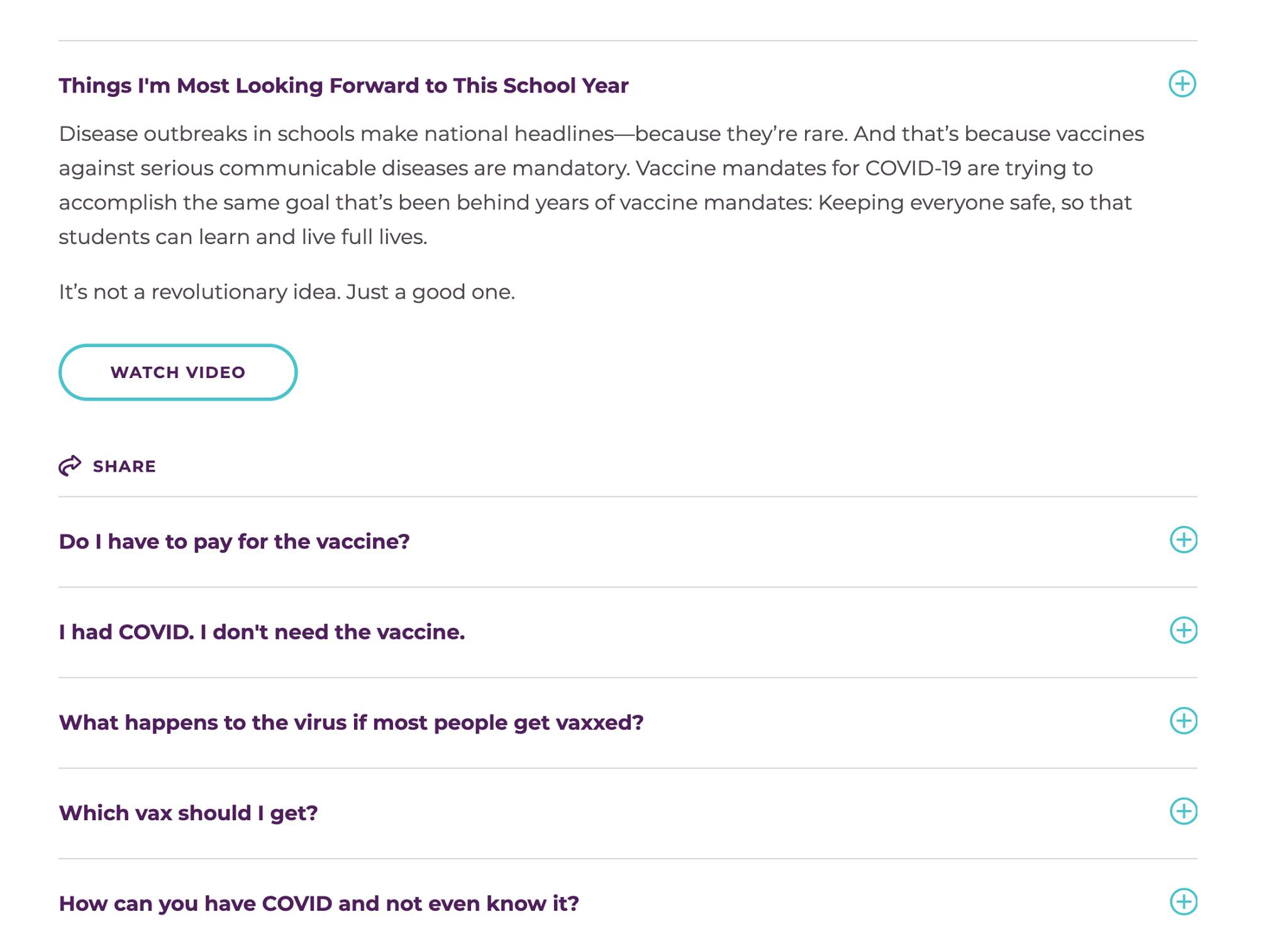This screenshot has width=1288, height=936.
Task: Open 'What happens to the virus' question heading
Action: tap(351, 723)
